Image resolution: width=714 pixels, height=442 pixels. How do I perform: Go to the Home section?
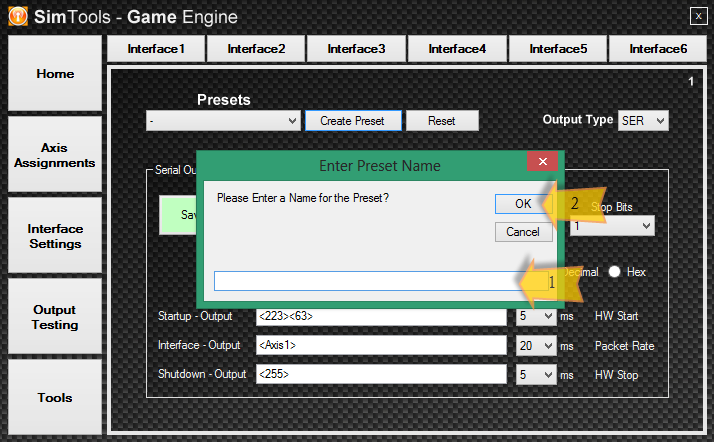point(55,73)
